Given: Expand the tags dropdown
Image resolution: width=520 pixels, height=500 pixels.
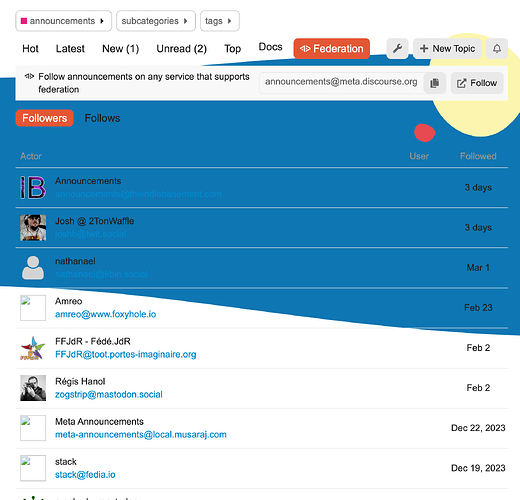Looking at the screenshot, I should 219,21.
